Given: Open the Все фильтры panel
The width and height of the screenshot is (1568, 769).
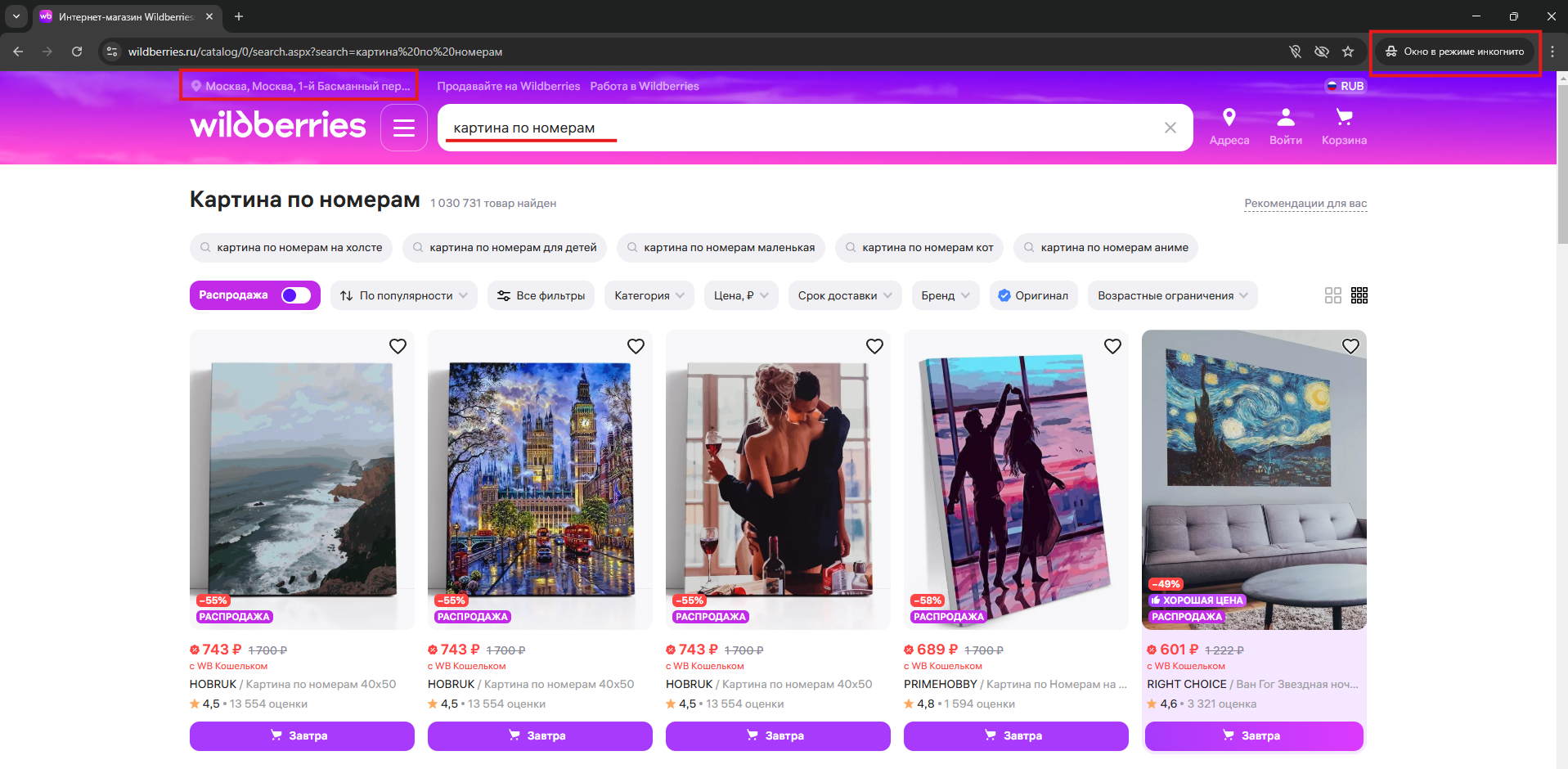Looking at the screenshot, I should pos(541,295).
